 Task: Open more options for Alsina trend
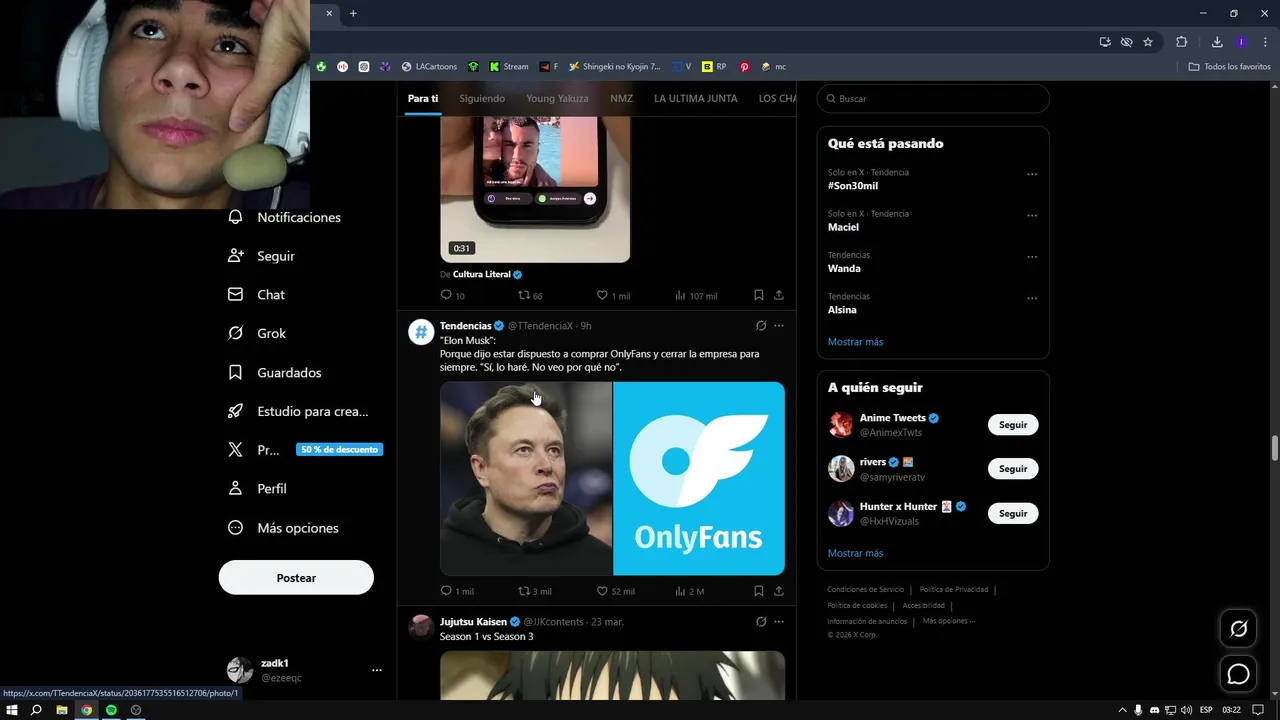pyautogui.click(x=1032, y=298)
